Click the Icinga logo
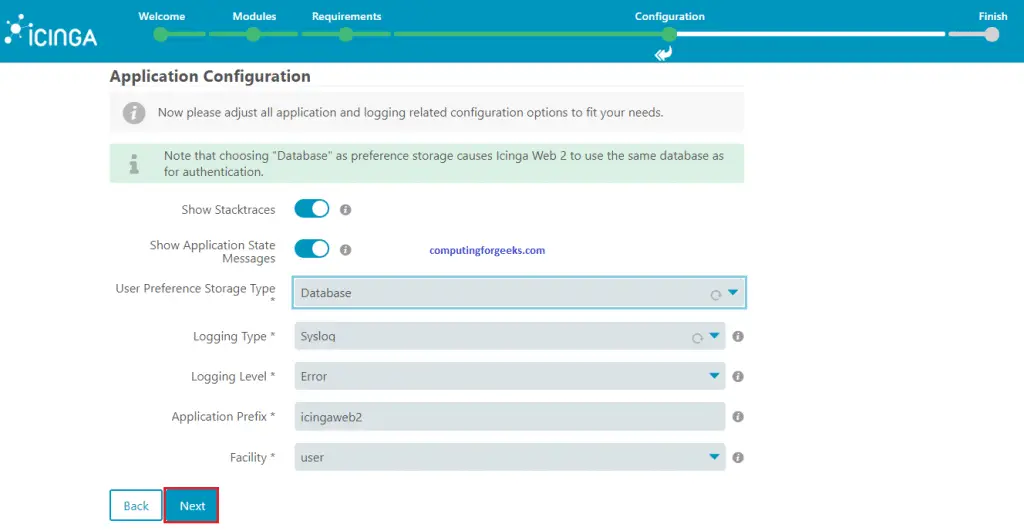The height and width of the screenshot is (531, 1024). (x=50, y=31)
